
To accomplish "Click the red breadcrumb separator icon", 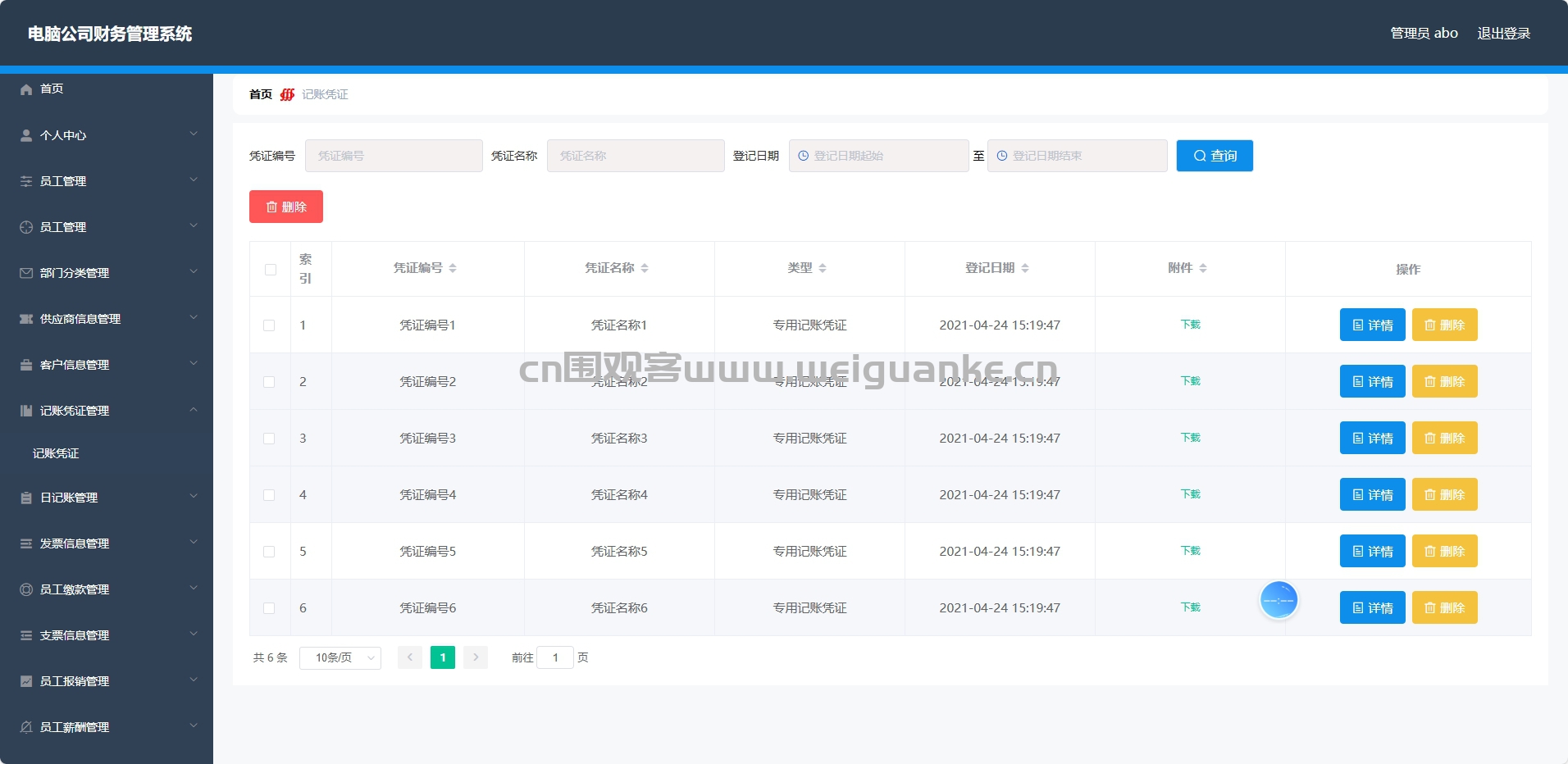I will [x=287, y=94].
